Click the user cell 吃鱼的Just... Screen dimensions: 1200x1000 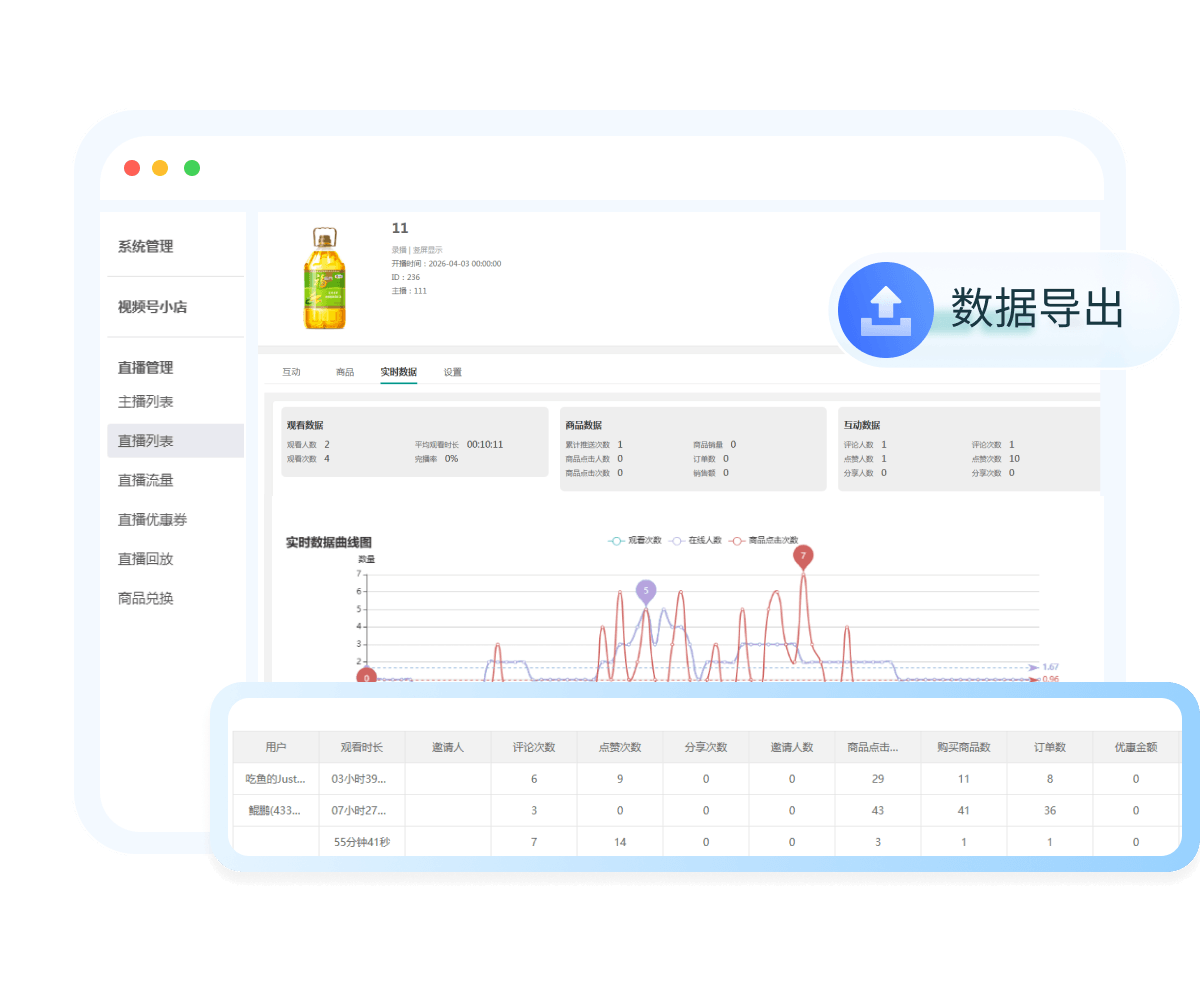(276, 779)
